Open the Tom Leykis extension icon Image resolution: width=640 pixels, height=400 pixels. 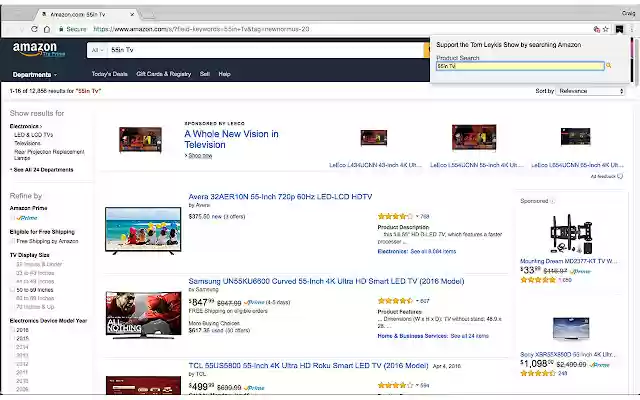619,29
